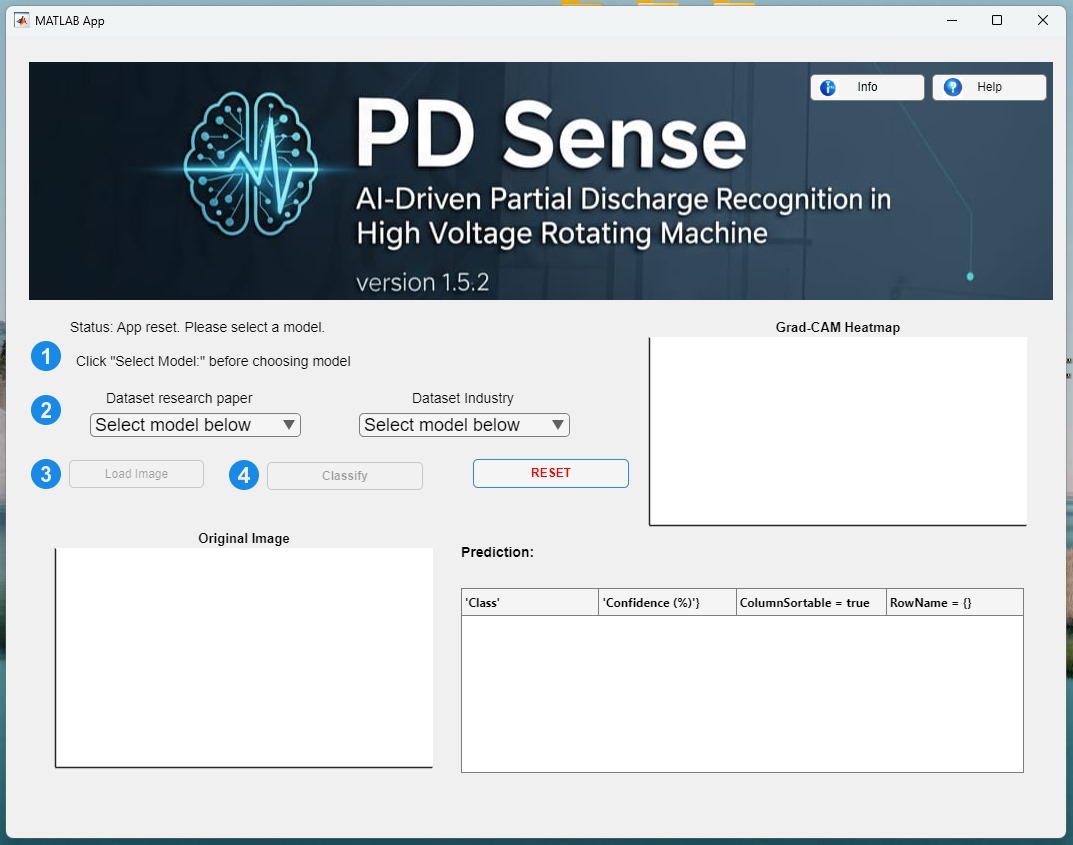1073x845 pixels.
Task: Click the step 4 numbered circle icon
Action: point(244,475)
